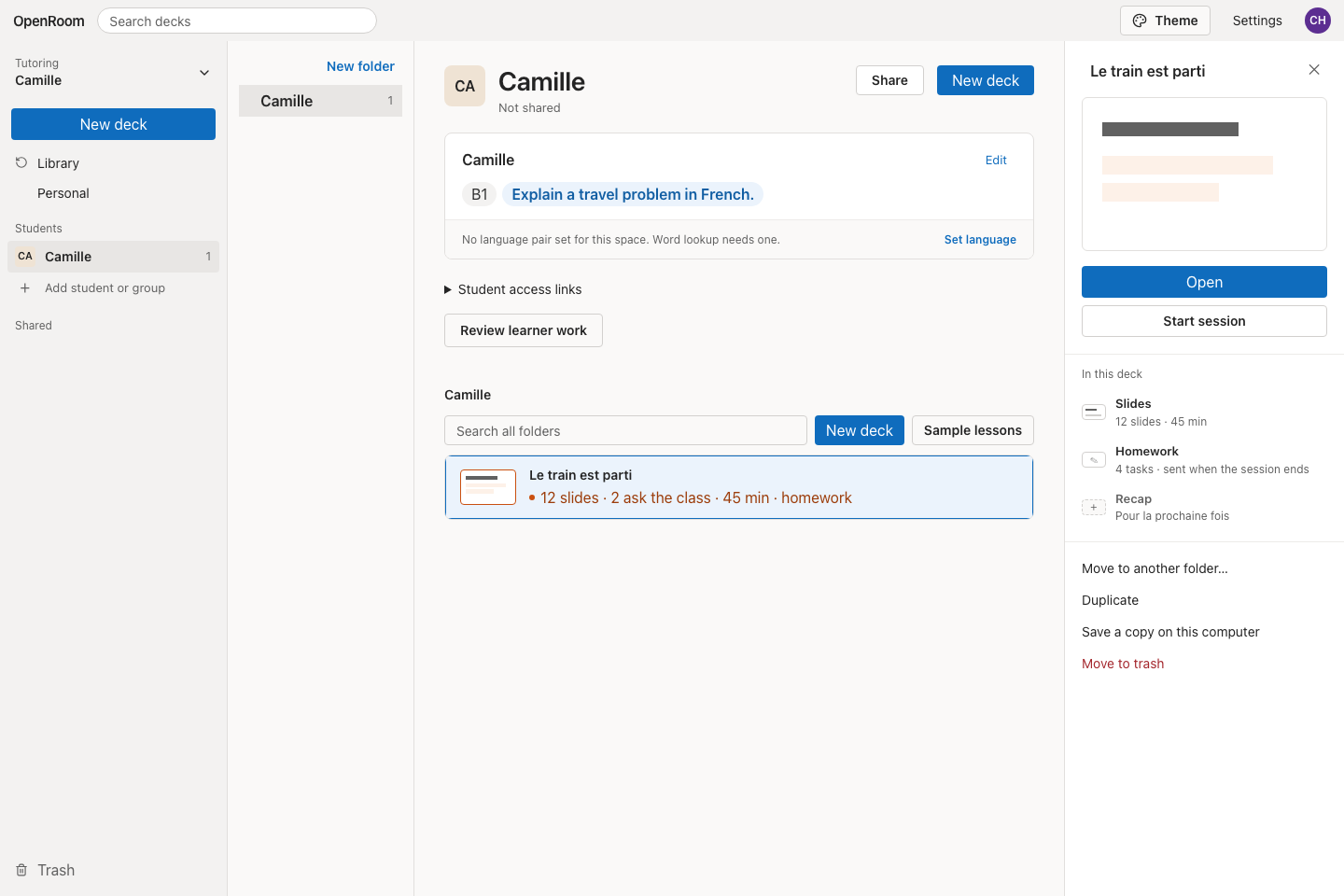Click the Le train est parti deck thumbnail

pos(488,487)
